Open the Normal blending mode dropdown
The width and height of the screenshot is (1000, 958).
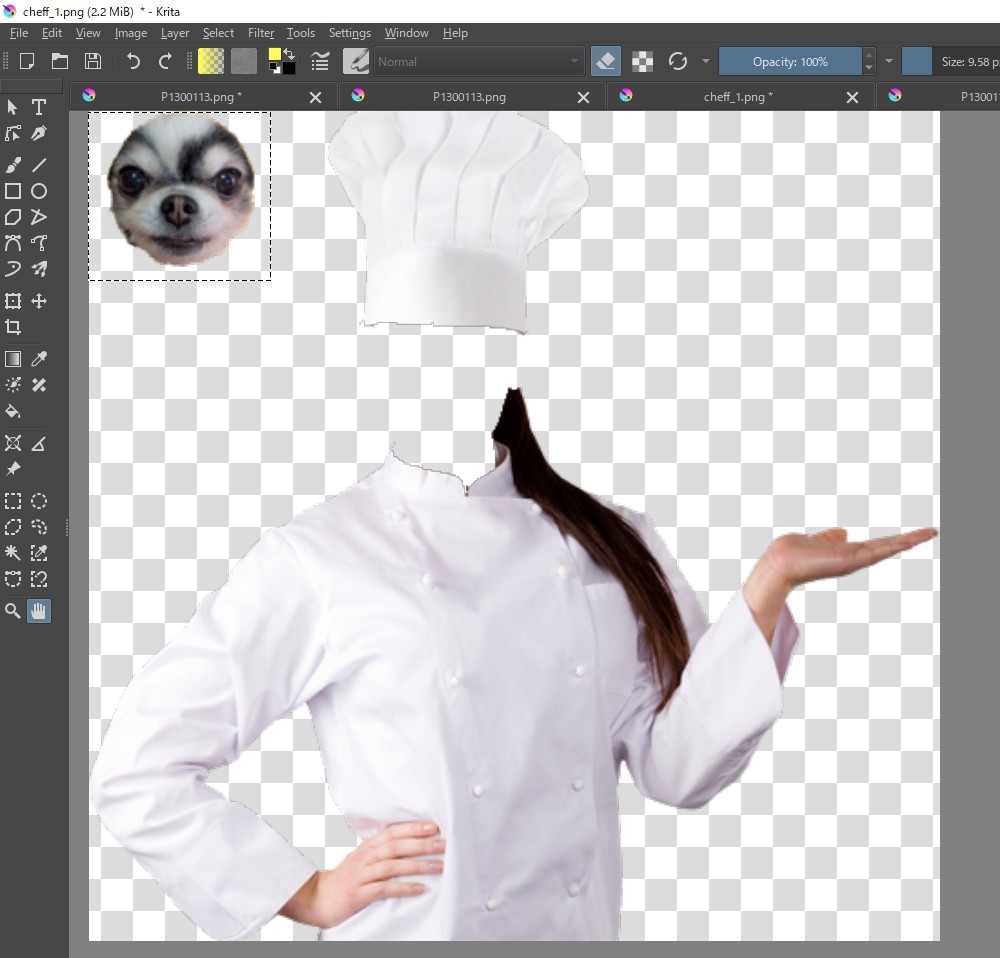pos(479,61)
